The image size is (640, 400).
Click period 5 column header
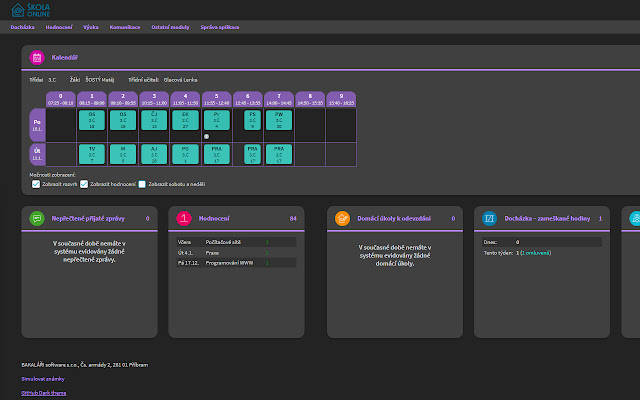click(x=216, y=99)
